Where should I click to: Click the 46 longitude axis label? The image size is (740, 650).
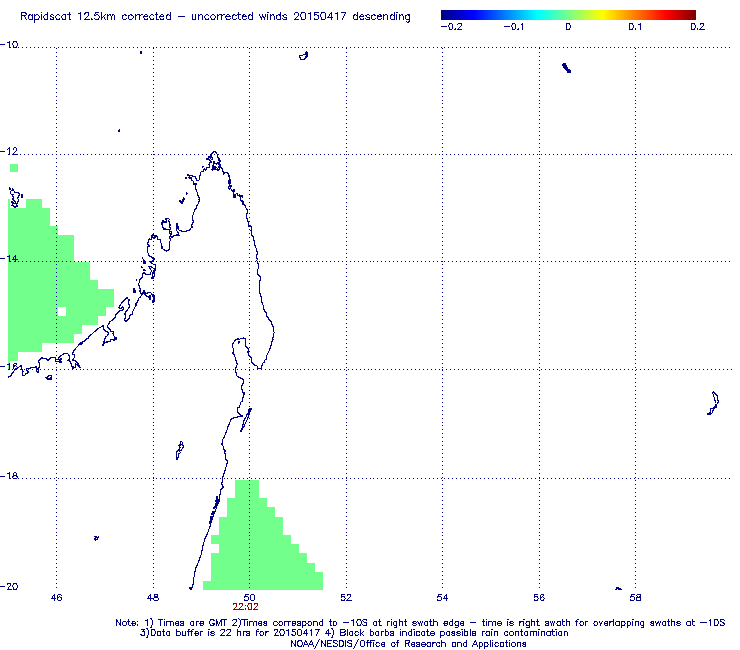[x=56, y=598]
